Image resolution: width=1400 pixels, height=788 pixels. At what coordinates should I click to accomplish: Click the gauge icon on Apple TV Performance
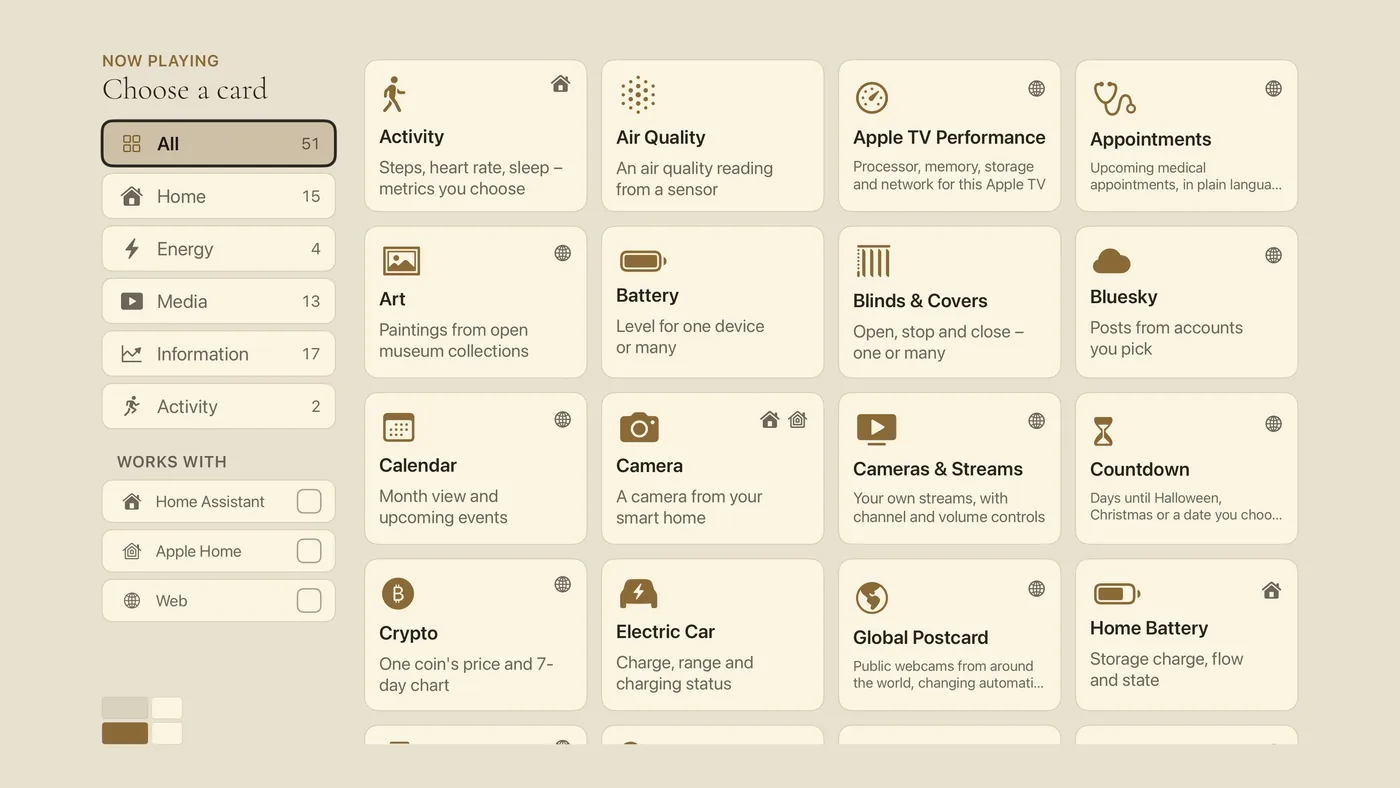click(872, 97)
